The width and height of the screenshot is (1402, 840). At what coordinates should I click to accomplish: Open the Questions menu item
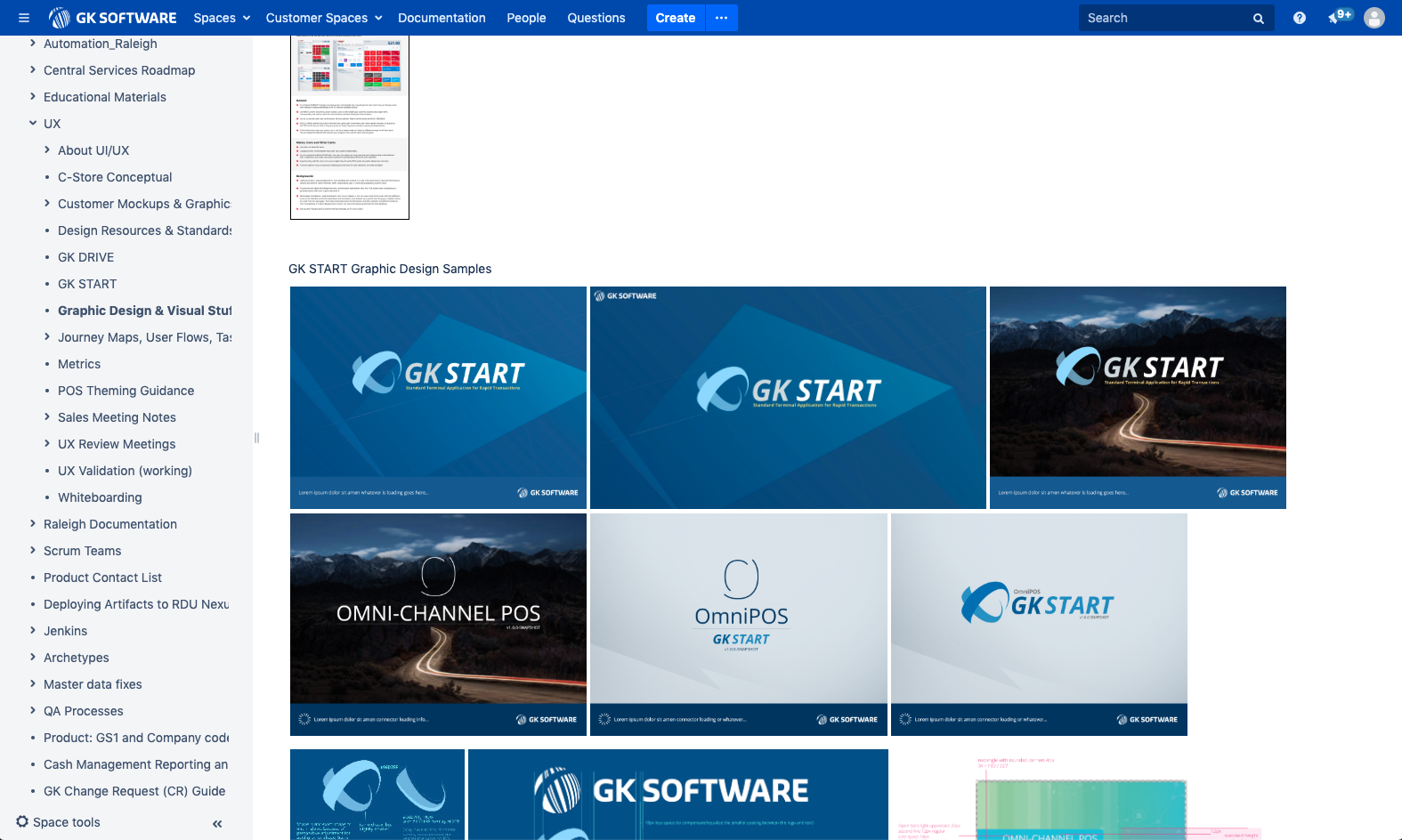[x=596, y=18]
